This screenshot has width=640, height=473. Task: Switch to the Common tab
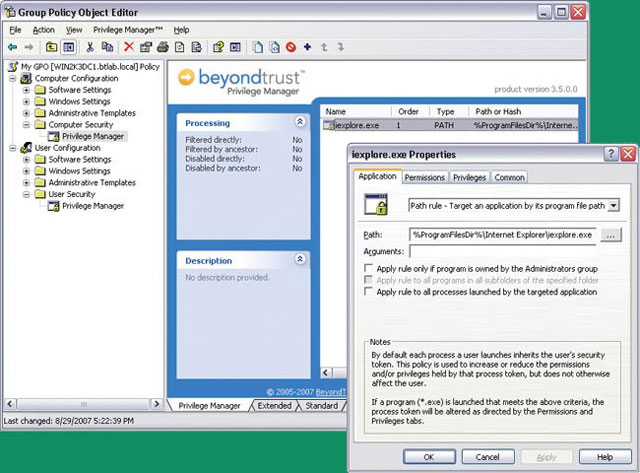509,178
